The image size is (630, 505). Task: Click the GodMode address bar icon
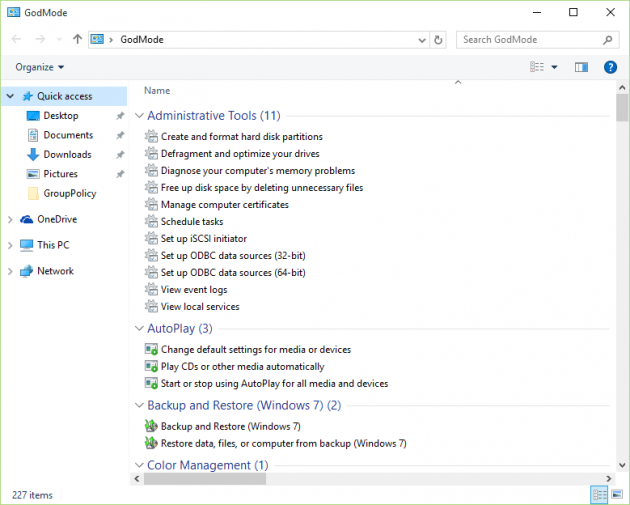[97, 39]
